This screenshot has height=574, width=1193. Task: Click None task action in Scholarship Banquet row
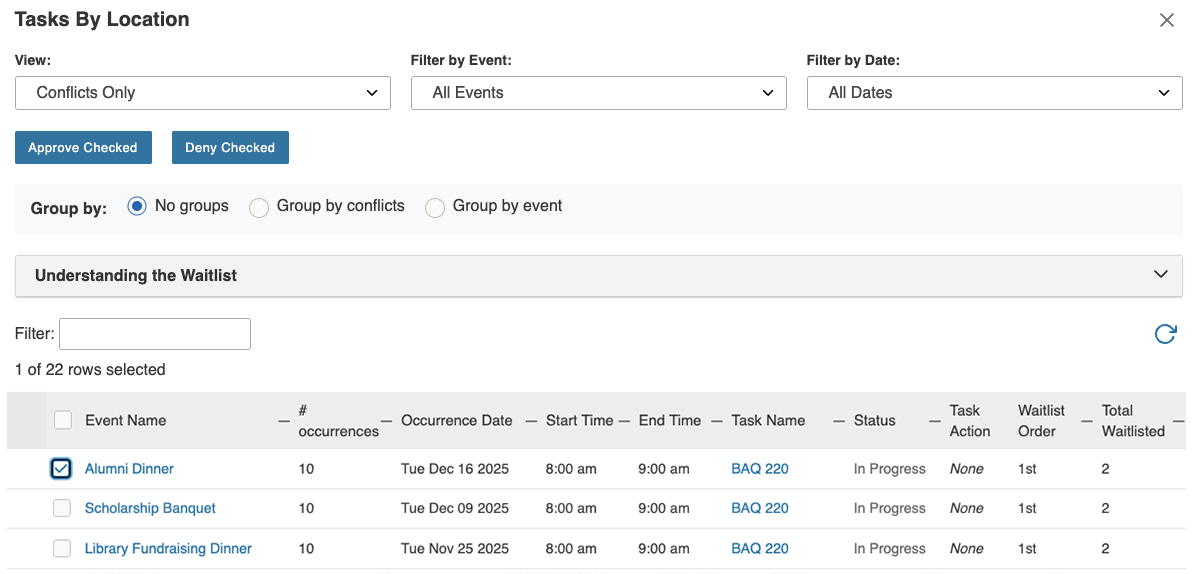click(966, 509)
